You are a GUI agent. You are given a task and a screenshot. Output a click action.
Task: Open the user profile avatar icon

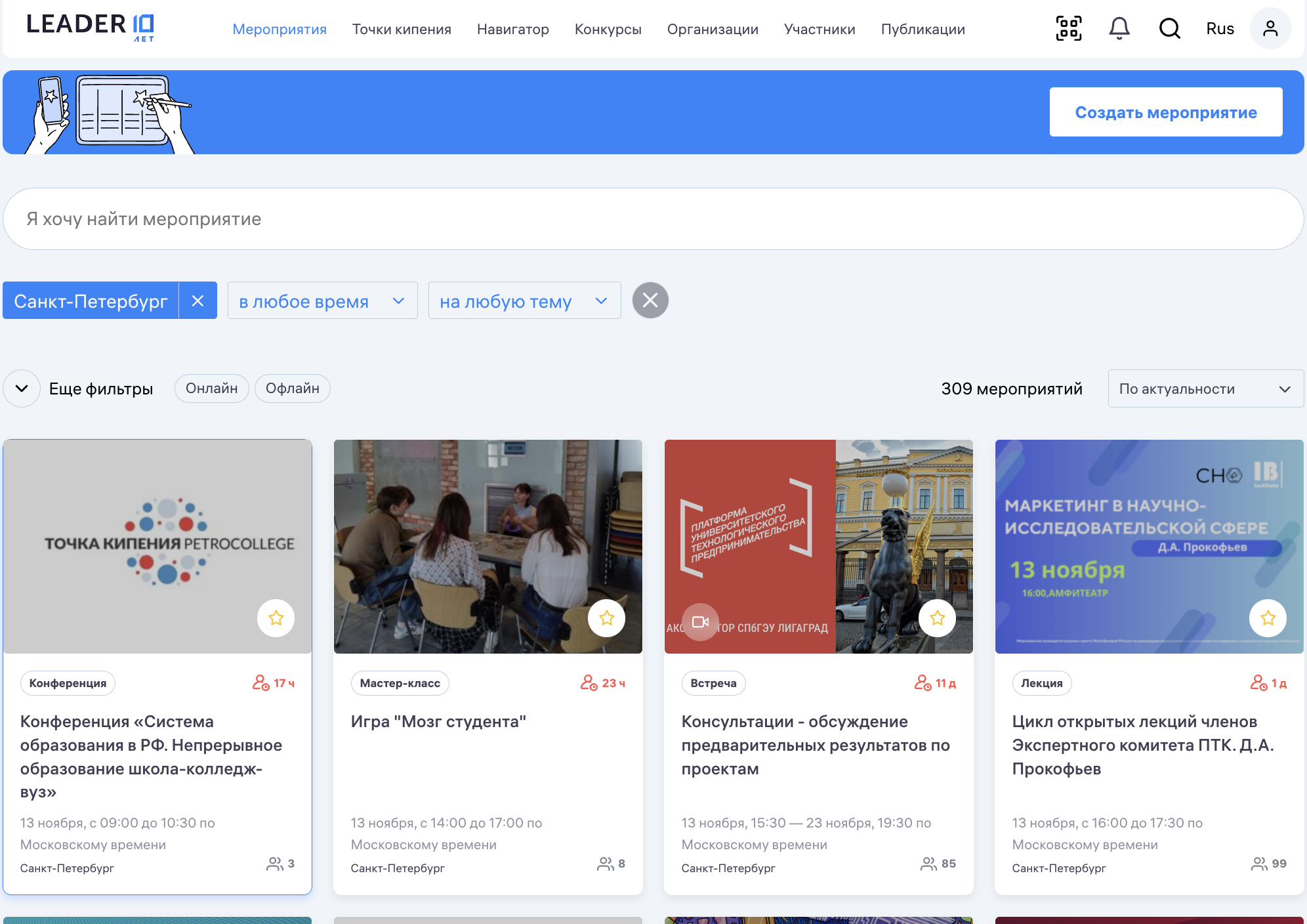coord(1270,28)
